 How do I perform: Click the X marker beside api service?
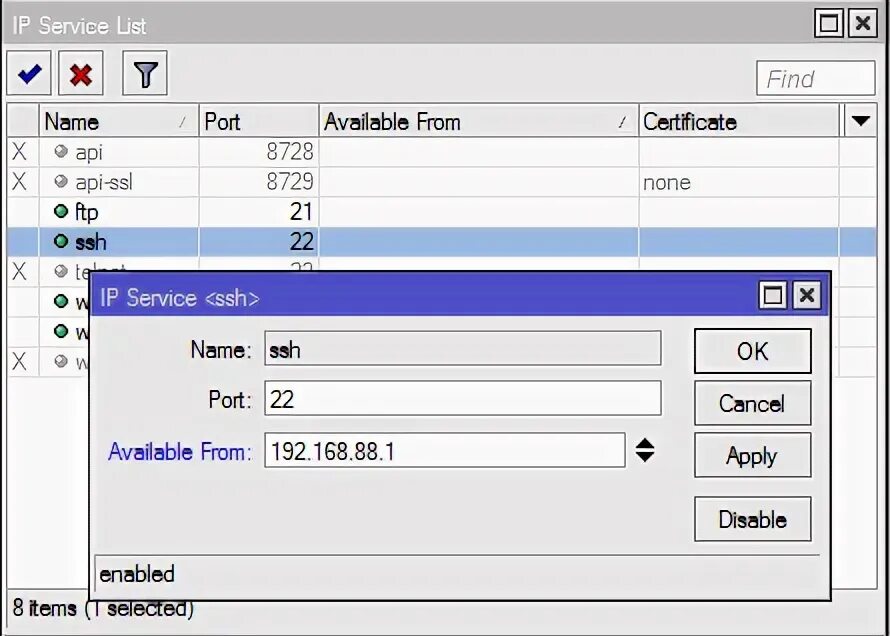(18, 151)
